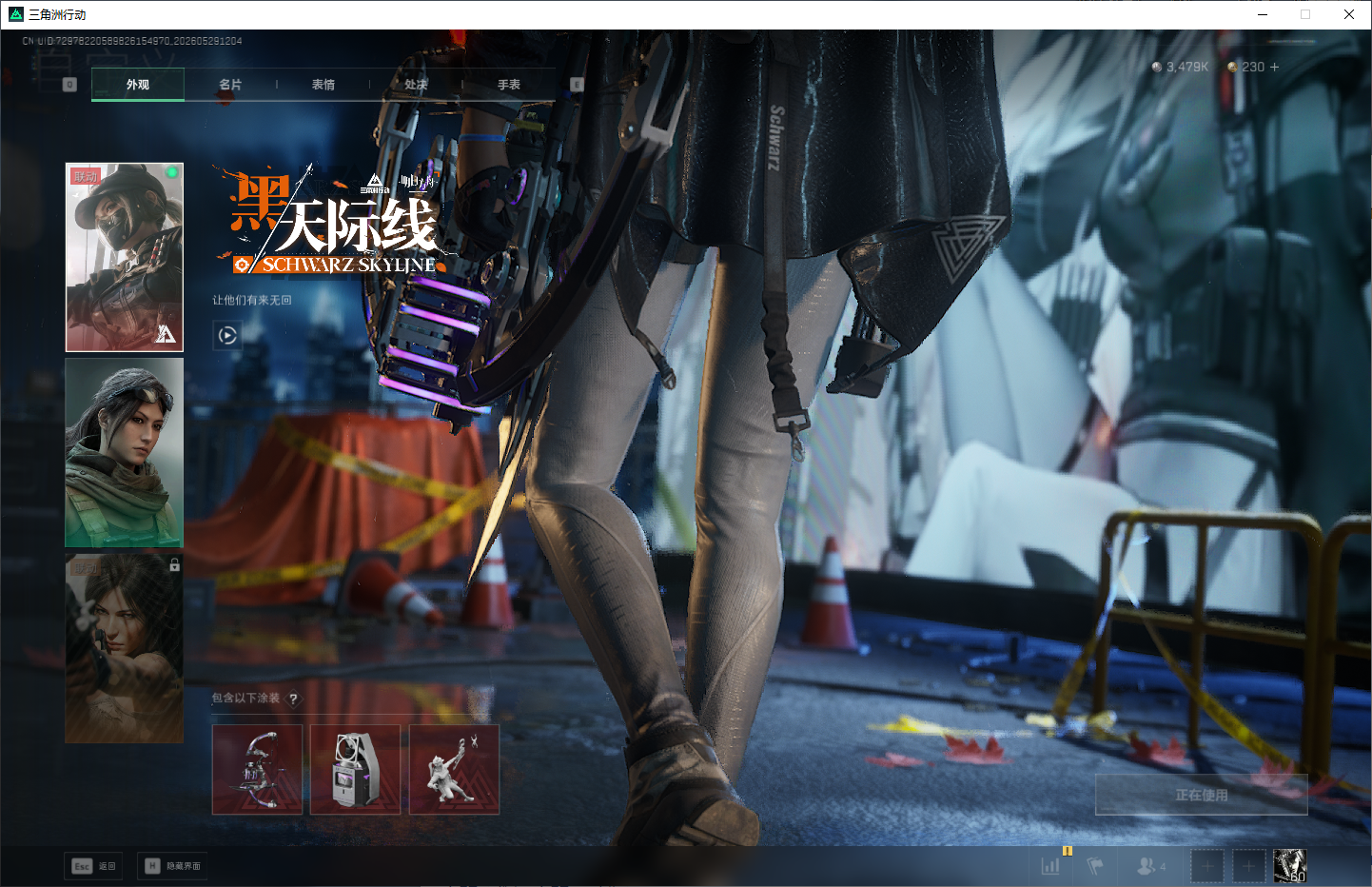Switch to the 表情 tab
This screenshot has height=887, width=1372.
point(323,85)
